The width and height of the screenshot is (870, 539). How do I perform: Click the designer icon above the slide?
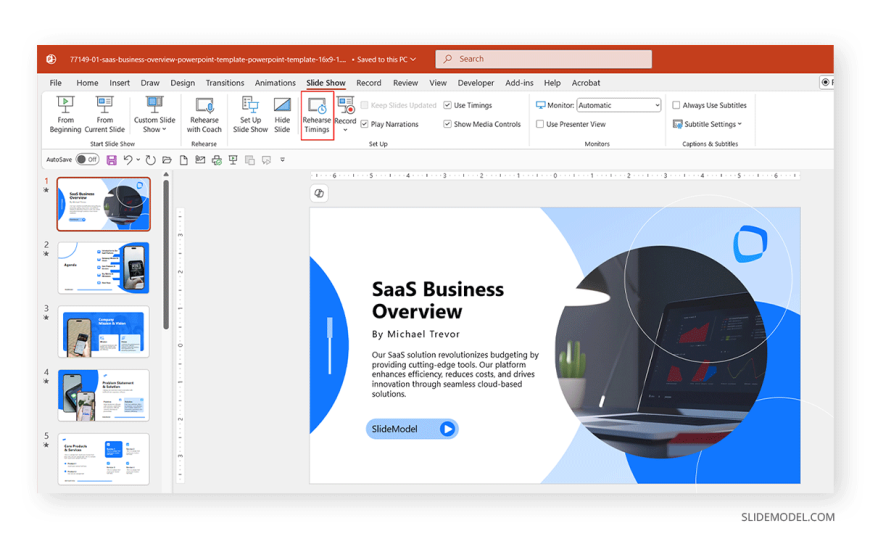point(319,193)
